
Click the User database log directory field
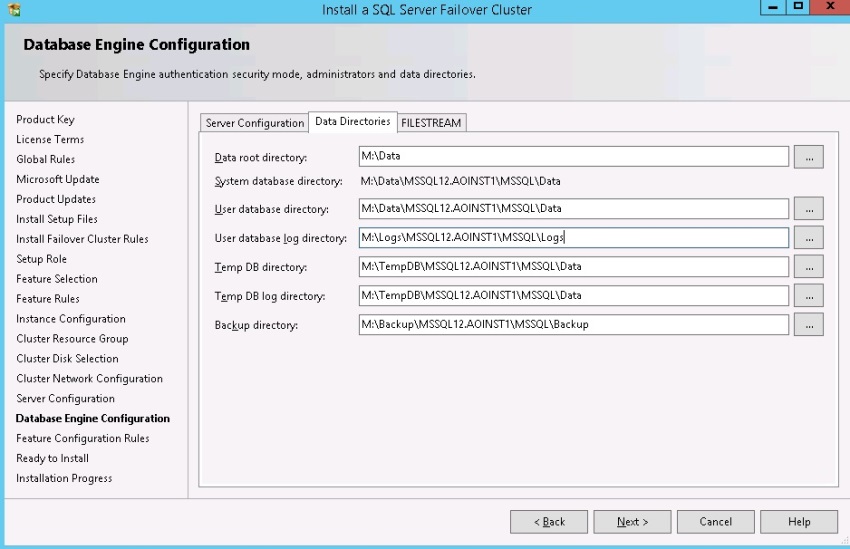pyautogui.click(x=574, y=237)
